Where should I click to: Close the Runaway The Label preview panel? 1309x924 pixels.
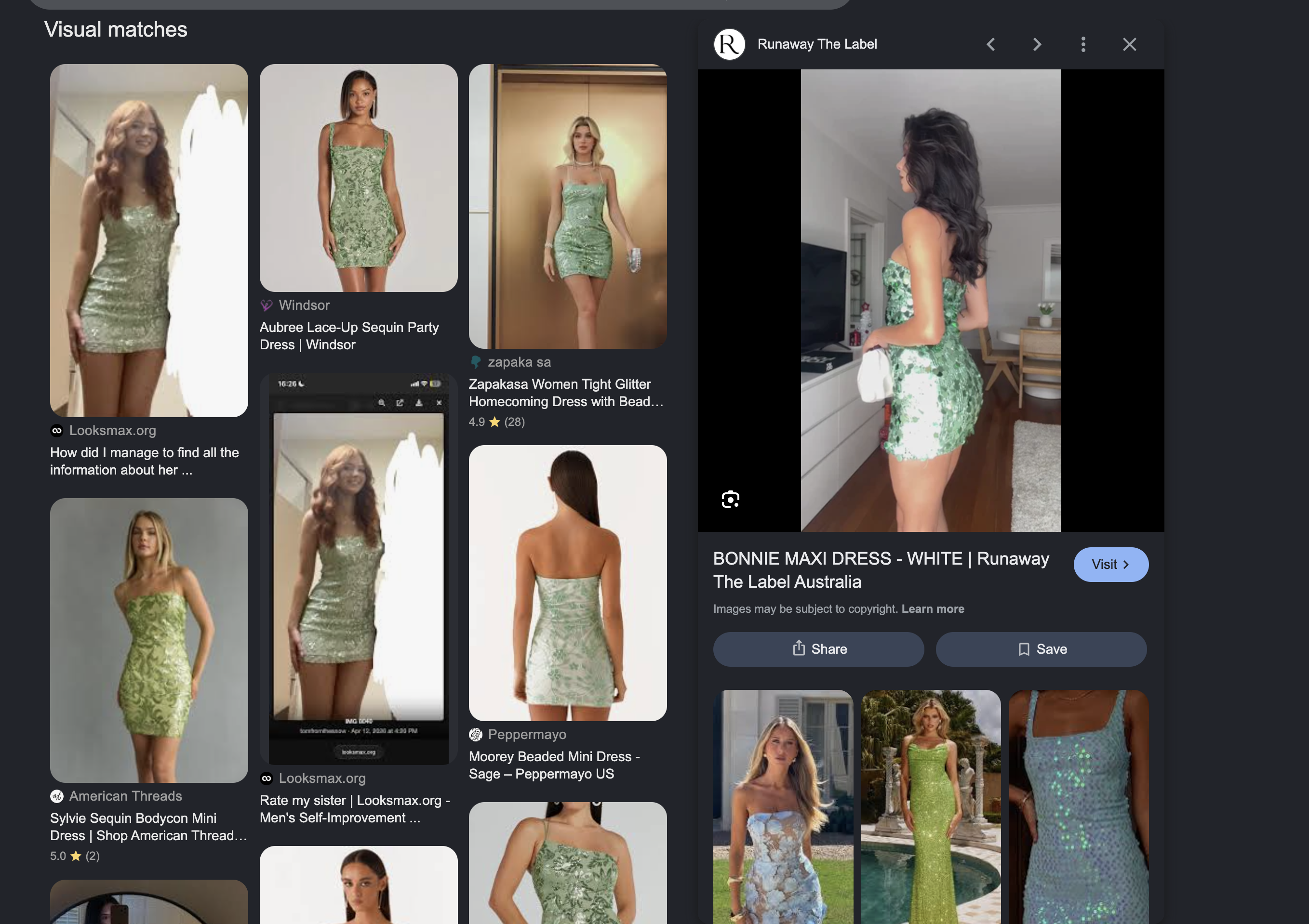click(1129, 44)
